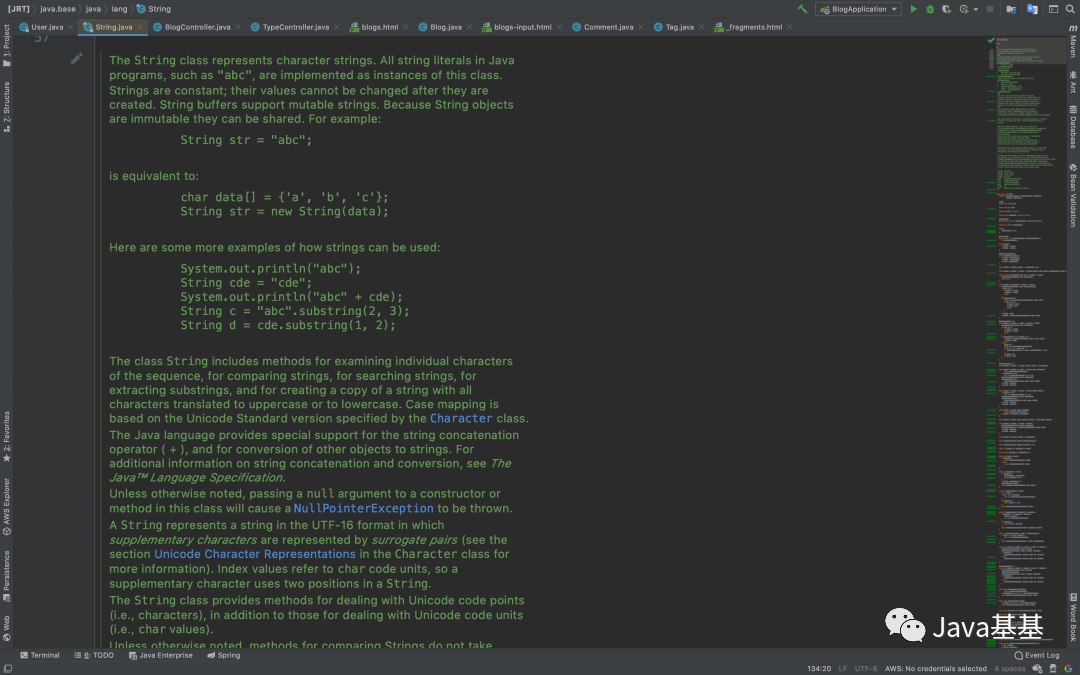1080x675 pixels.
Task: Toggle the Favorites tool window
Action: point(6,437)
